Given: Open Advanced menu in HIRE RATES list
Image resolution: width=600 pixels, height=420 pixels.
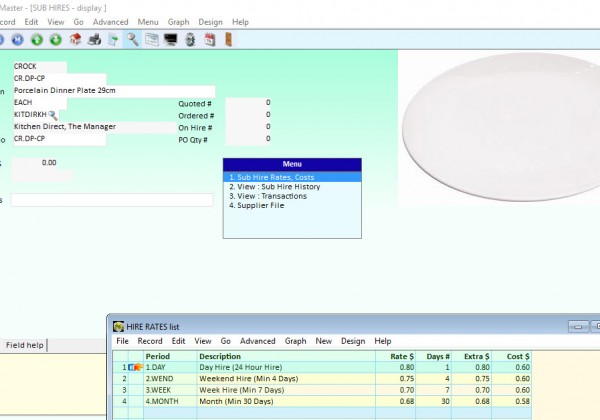Looking at the screenshot, I should 258,341.
